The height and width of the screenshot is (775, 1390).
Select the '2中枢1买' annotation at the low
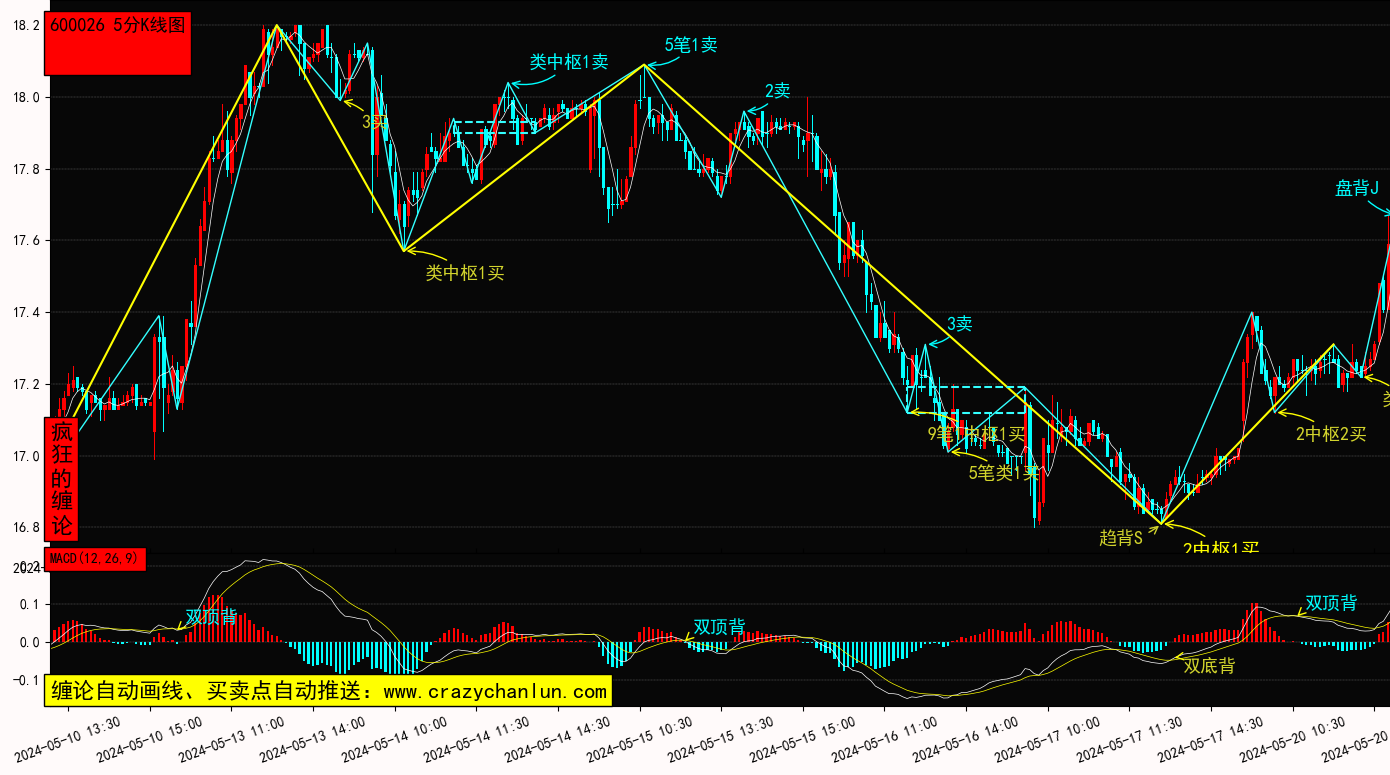point(1221,548)
